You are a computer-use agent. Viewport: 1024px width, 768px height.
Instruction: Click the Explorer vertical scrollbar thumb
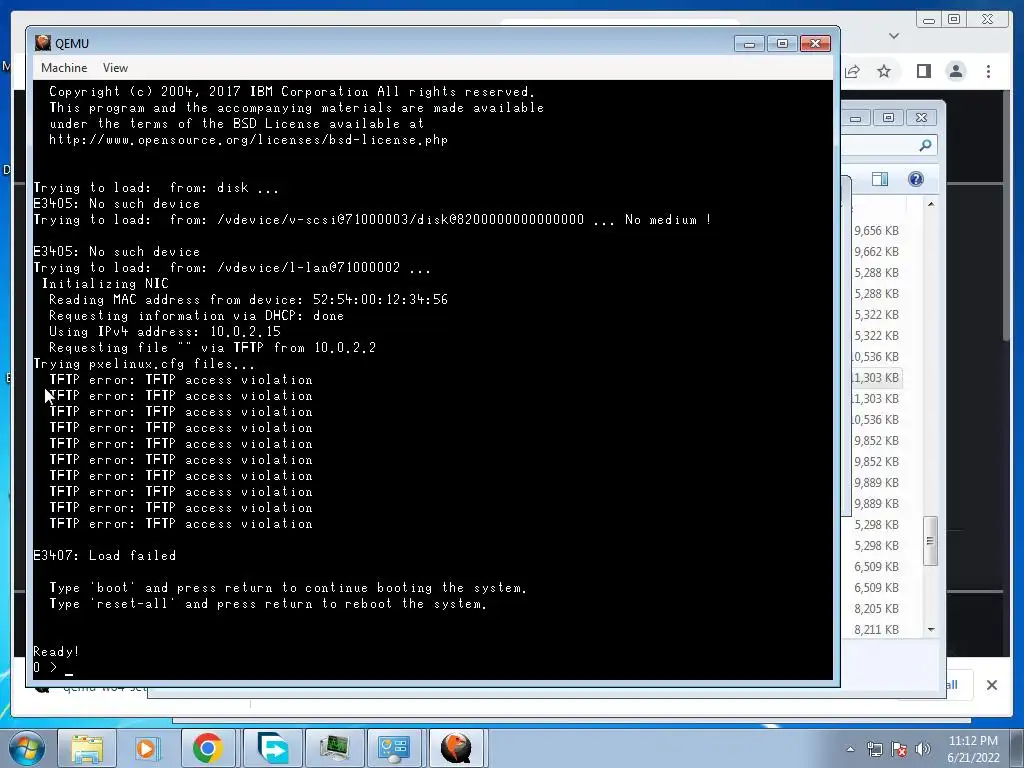click(931, 541)
